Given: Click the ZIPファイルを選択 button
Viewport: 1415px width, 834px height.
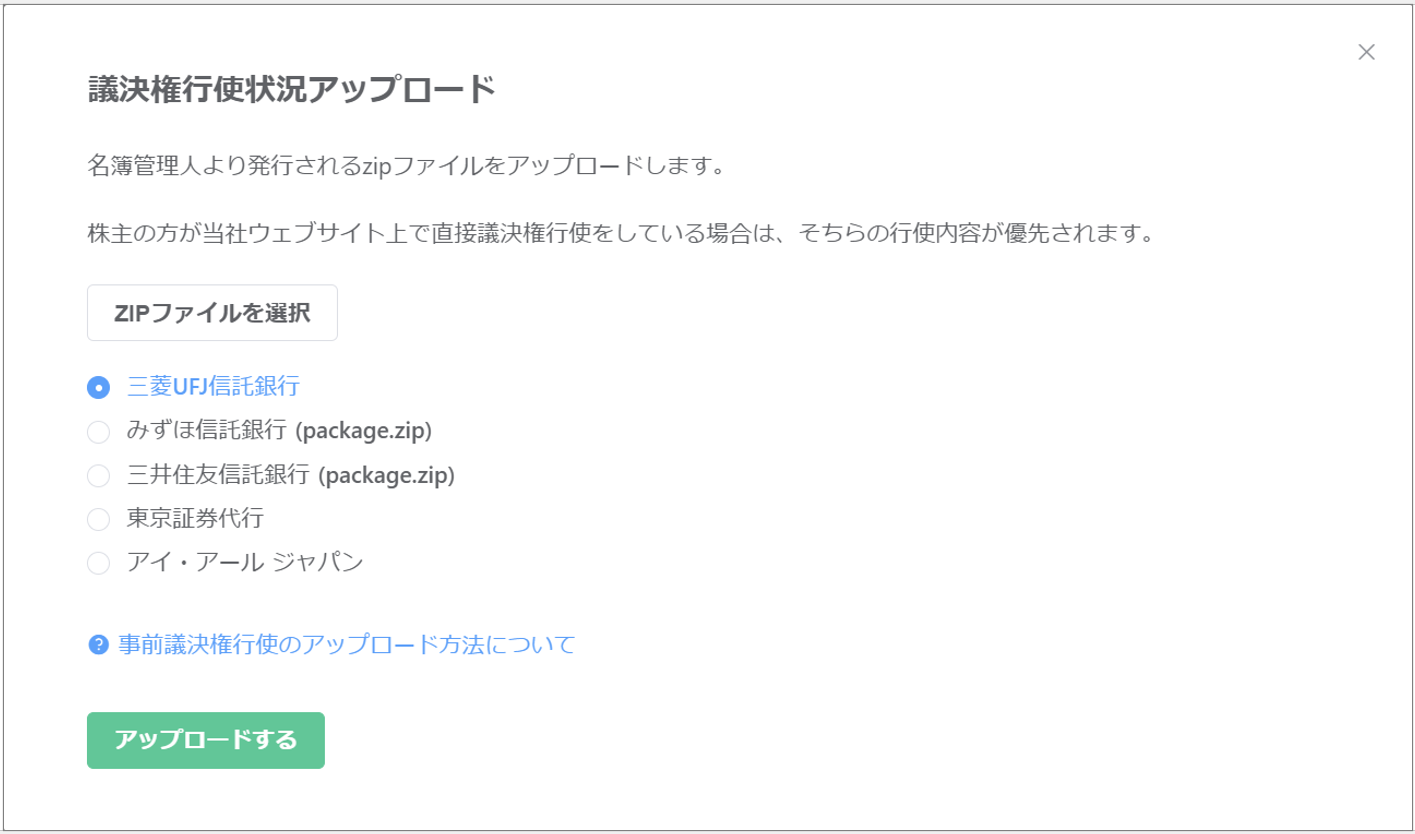Looking at the screenshot, I should [x=212, y=313].
